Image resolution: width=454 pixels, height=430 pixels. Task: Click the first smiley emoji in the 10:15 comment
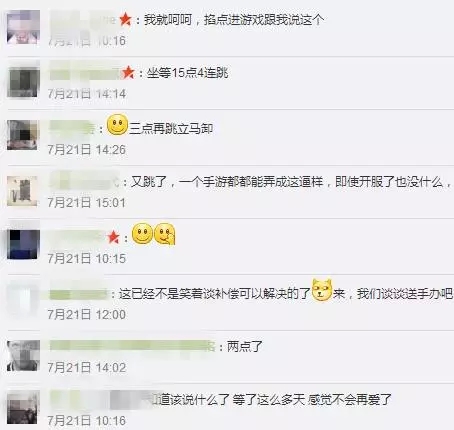tap(142, 233)
